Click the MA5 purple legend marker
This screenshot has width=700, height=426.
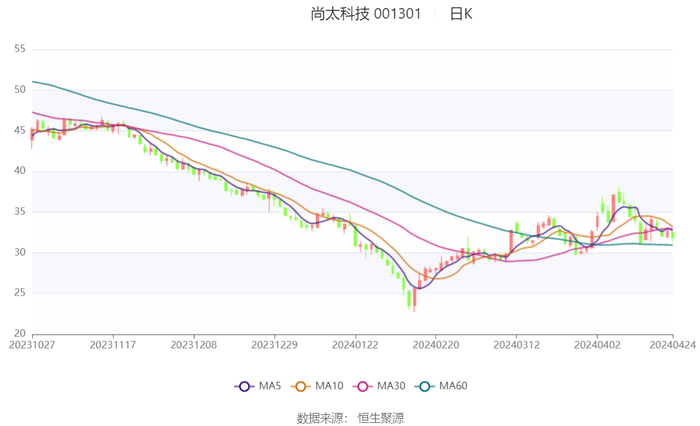click(x=244, y=386)
